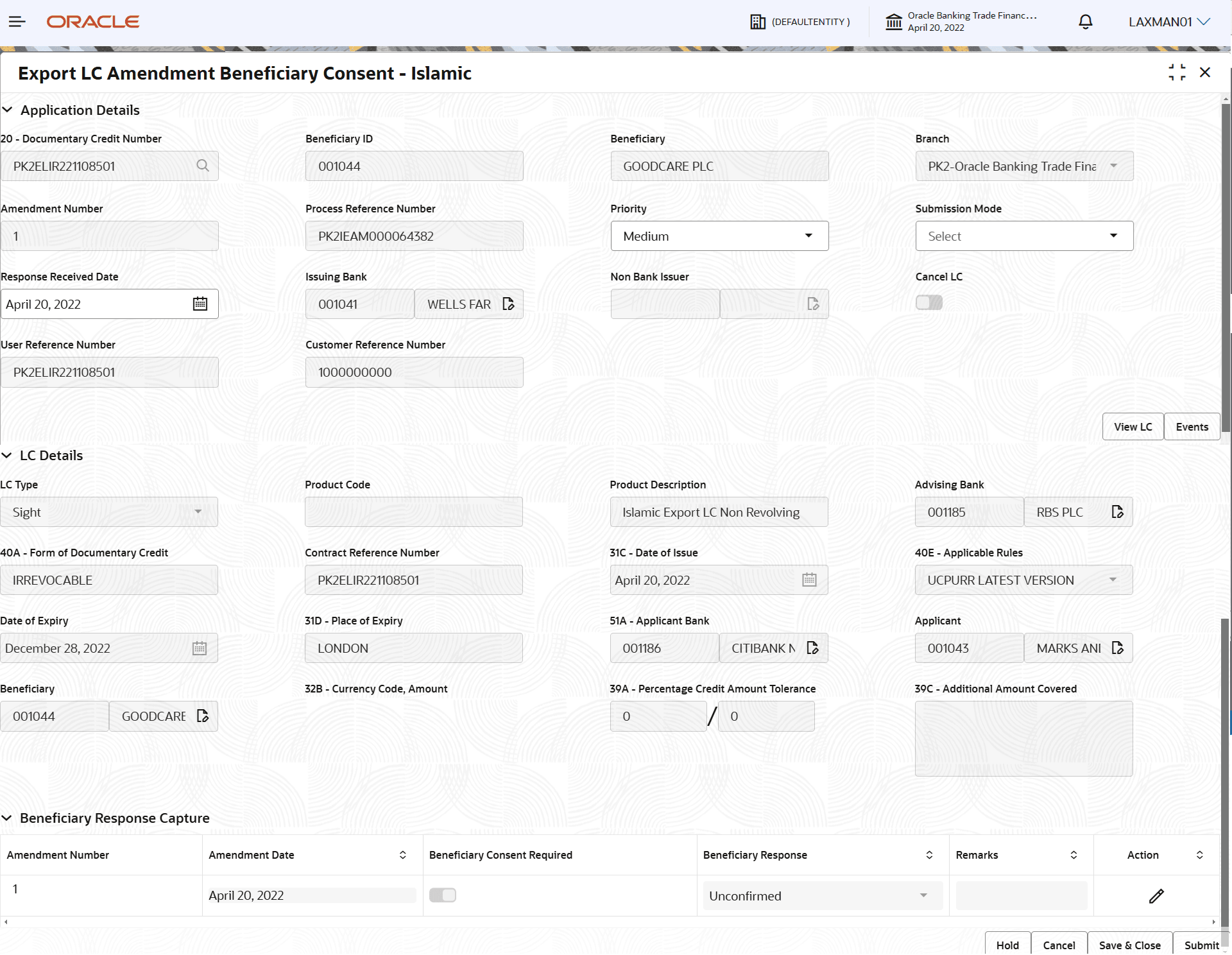Click the View LC button
Image resolution: width=1232 pixels, height=955 pixels.
tap(1133, 427)
